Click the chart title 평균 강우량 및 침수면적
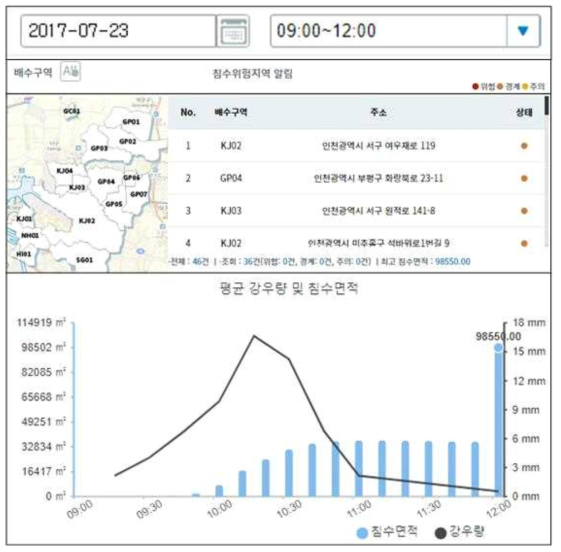Image resolution: width=561 pixels, height=552 pixels. [289, 288]
